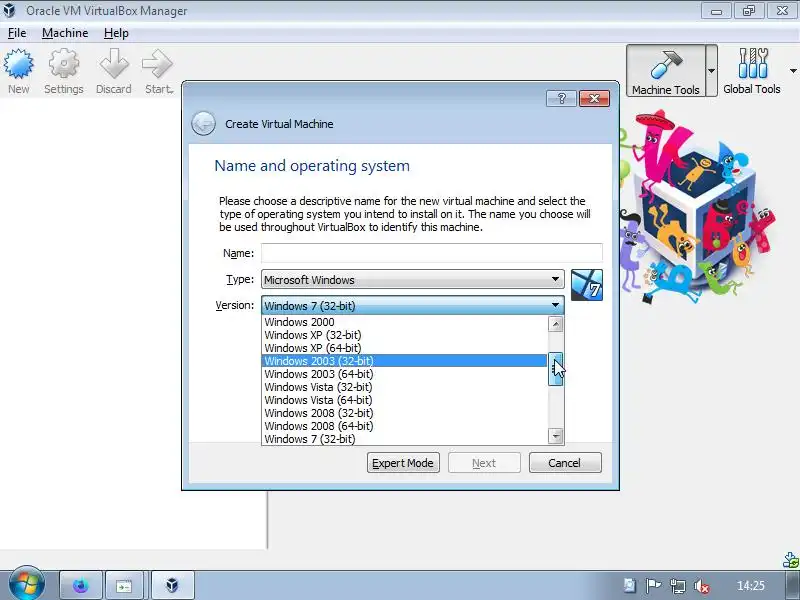
Task: Expand the Machine Tools dropdown arrow
Action: tap(711, 70)
